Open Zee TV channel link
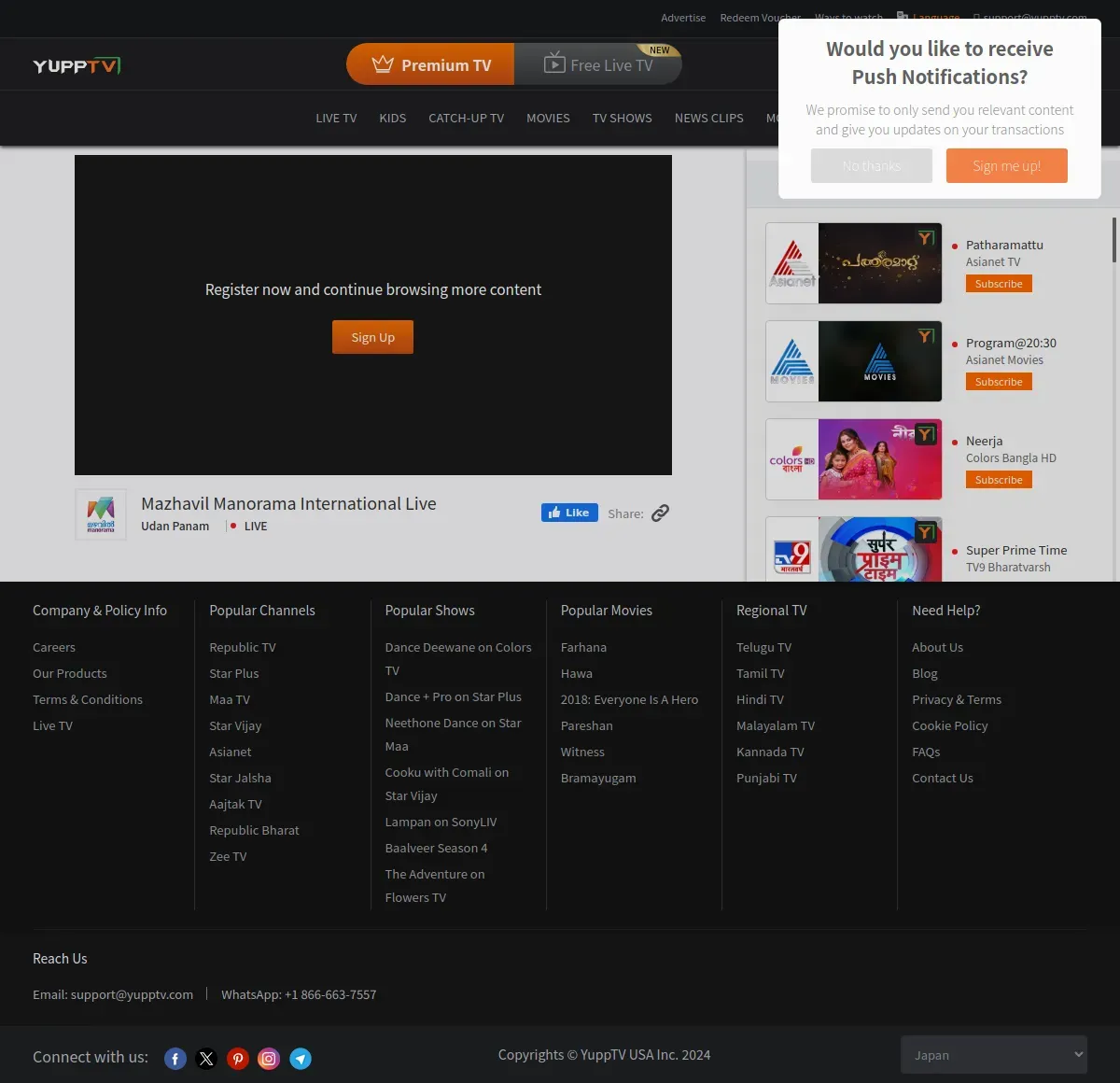This screenshot has height=1083, width=1120. pos(228,856)
